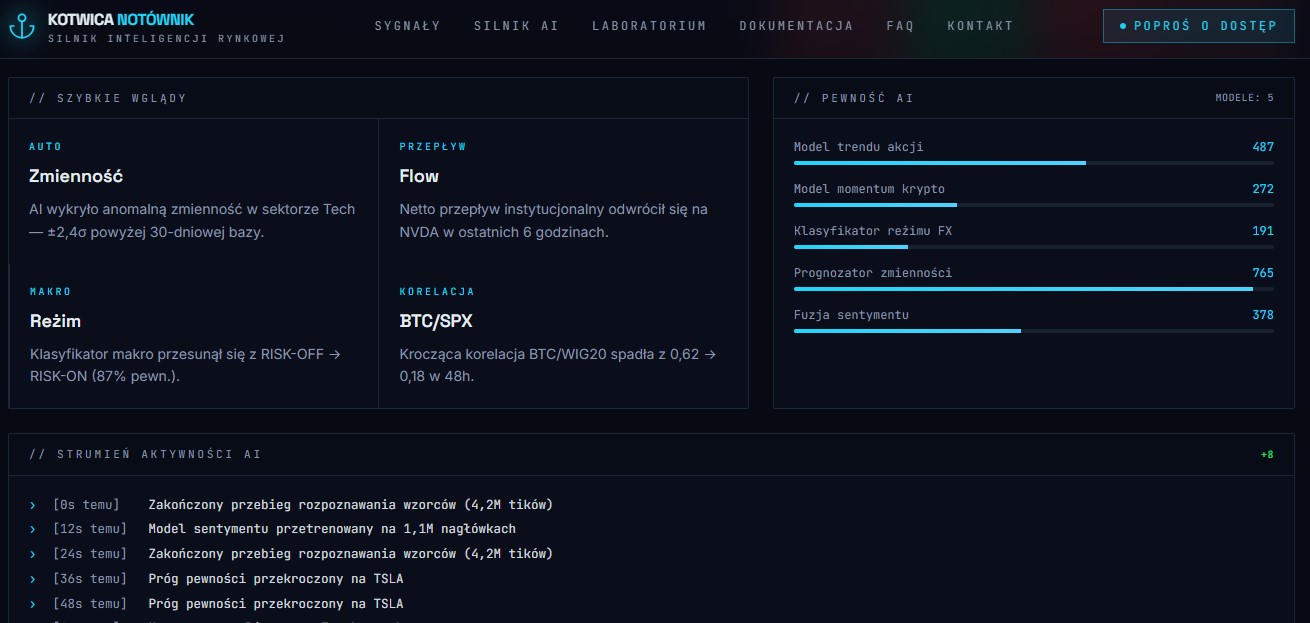
Task: Click the chevron beside the "[0s temu]" entry
Action: pyautogui.click(x=34, y=504)
